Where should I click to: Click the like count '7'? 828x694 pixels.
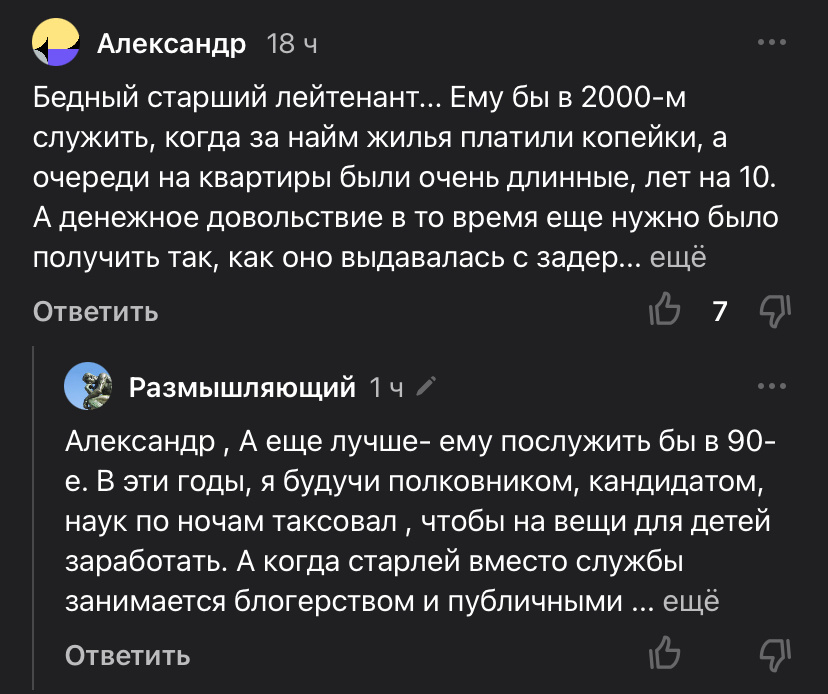(x=719, y=311)
